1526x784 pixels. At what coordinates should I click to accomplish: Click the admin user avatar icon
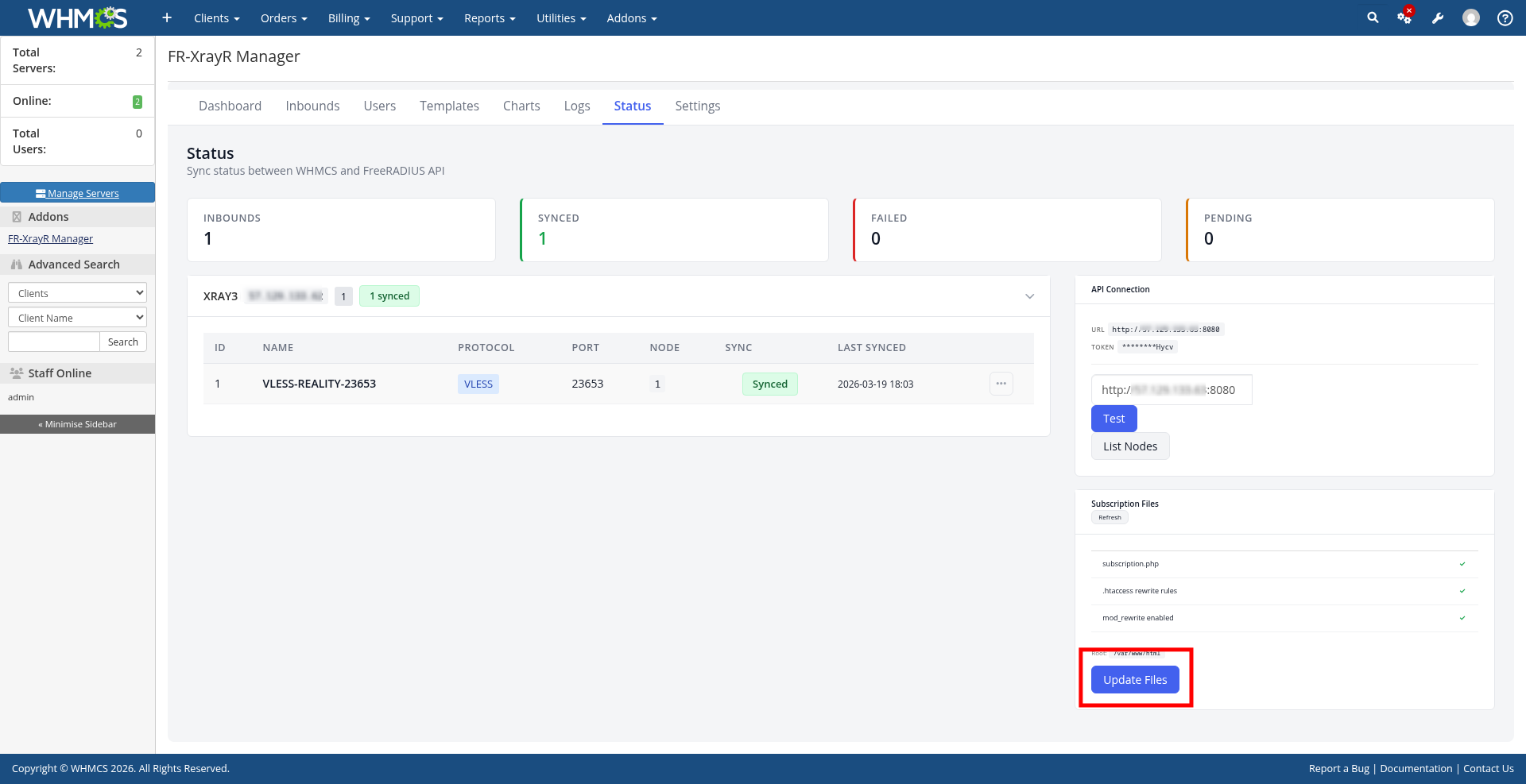1471,18
